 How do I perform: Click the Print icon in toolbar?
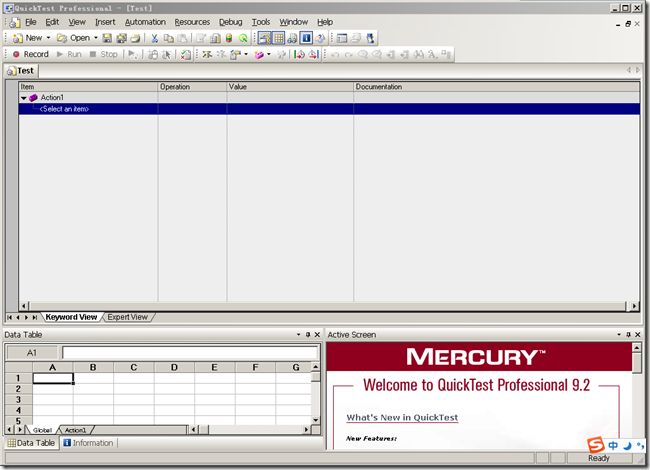(x=135, y=38)
